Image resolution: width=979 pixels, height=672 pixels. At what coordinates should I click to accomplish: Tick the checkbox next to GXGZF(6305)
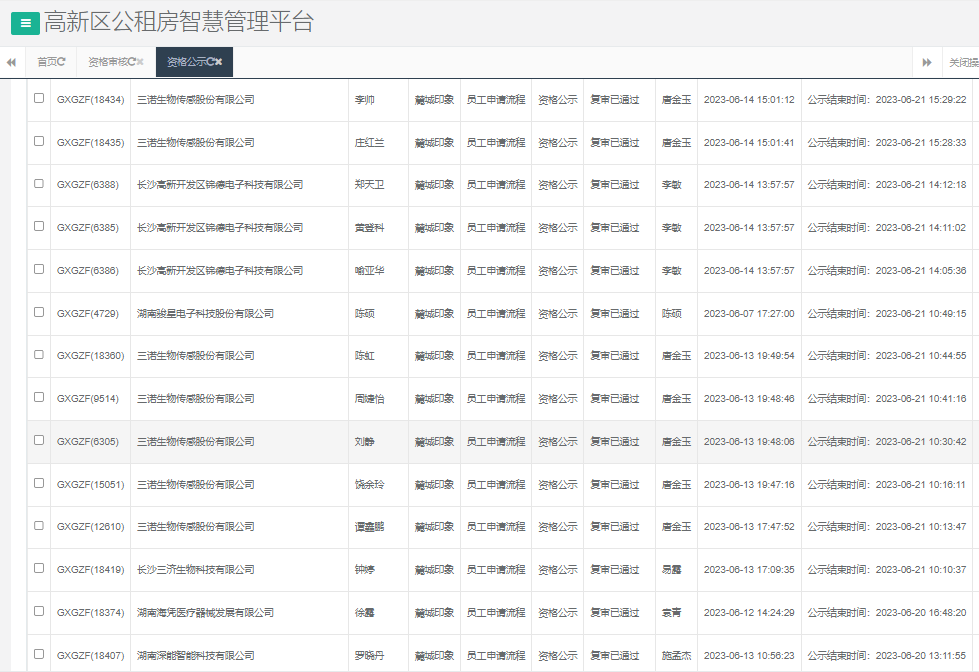pyautogui.click(x=39, y=440)
